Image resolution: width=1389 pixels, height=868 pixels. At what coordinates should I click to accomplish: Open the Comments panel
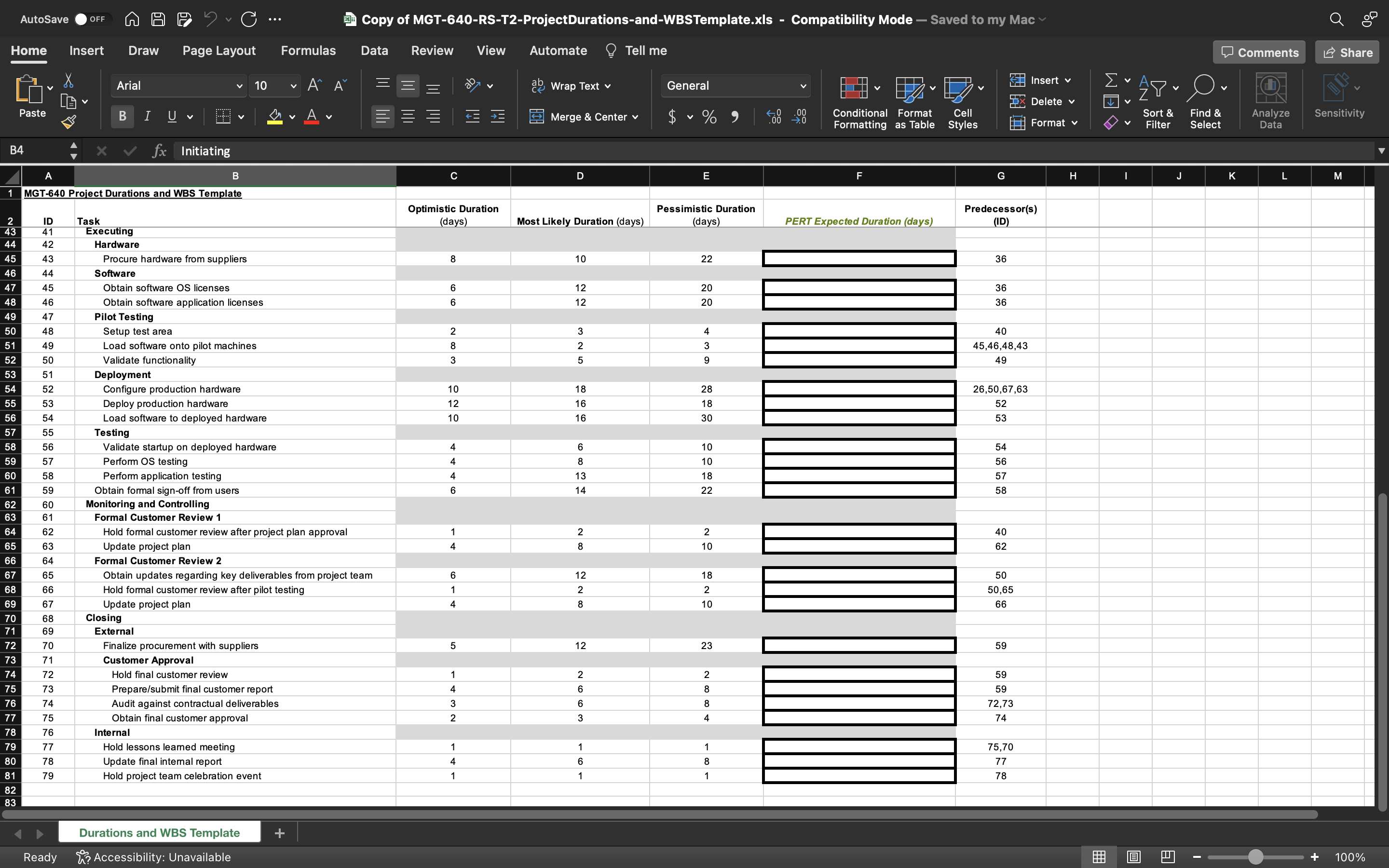pyautogui.click(x=1259, y=52)
